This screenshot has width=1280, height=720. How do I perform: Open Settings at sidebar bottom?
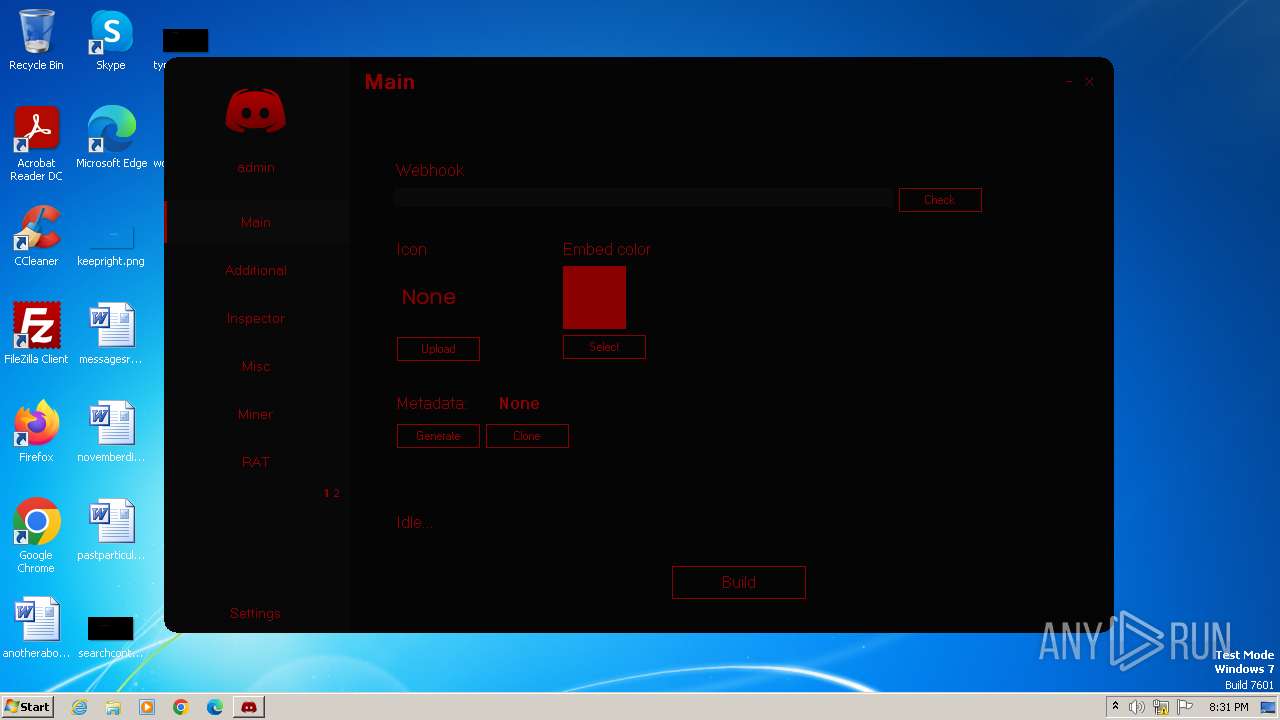coord(255,613)
